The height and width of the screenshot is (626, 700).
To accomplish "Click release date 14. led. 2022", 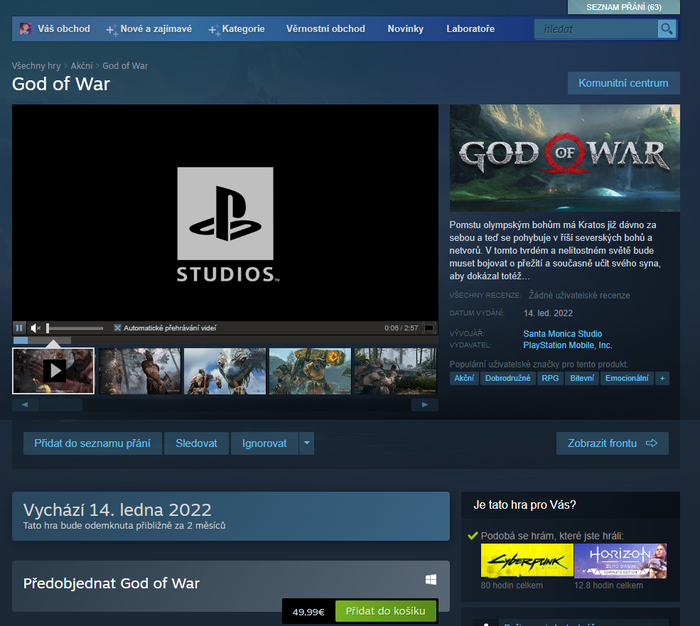I will pyautogui.click(x=548, y=313).
